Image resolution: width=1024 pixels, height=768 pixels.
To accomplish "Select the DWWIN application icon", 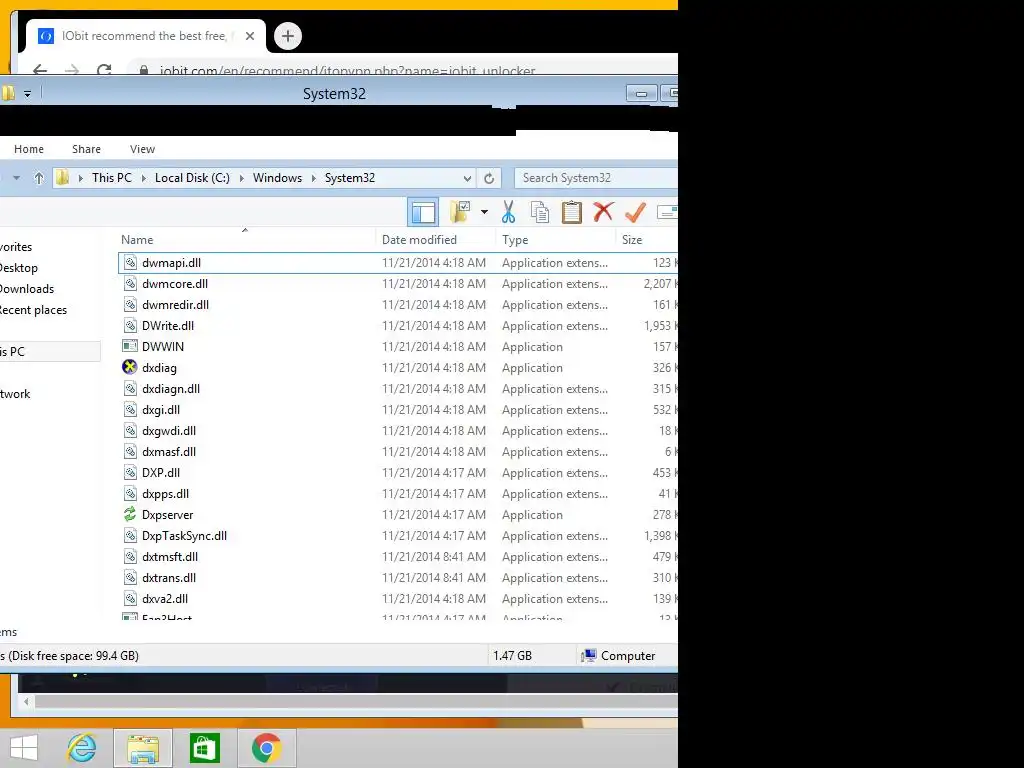I will (130, 346).
